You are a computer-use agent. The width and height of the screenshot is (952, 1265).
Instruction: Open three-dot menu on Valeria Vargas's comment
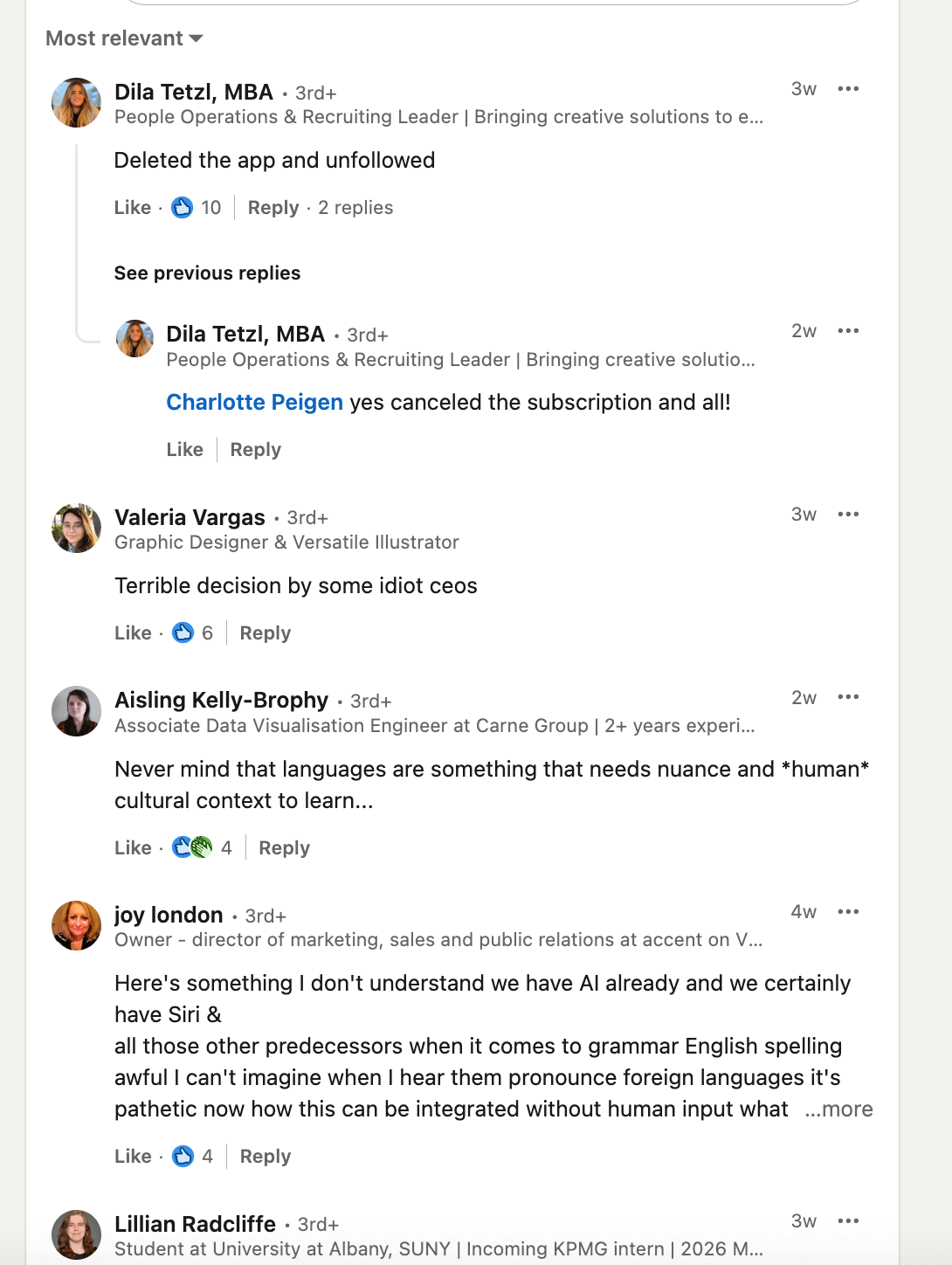pos(848,515)
